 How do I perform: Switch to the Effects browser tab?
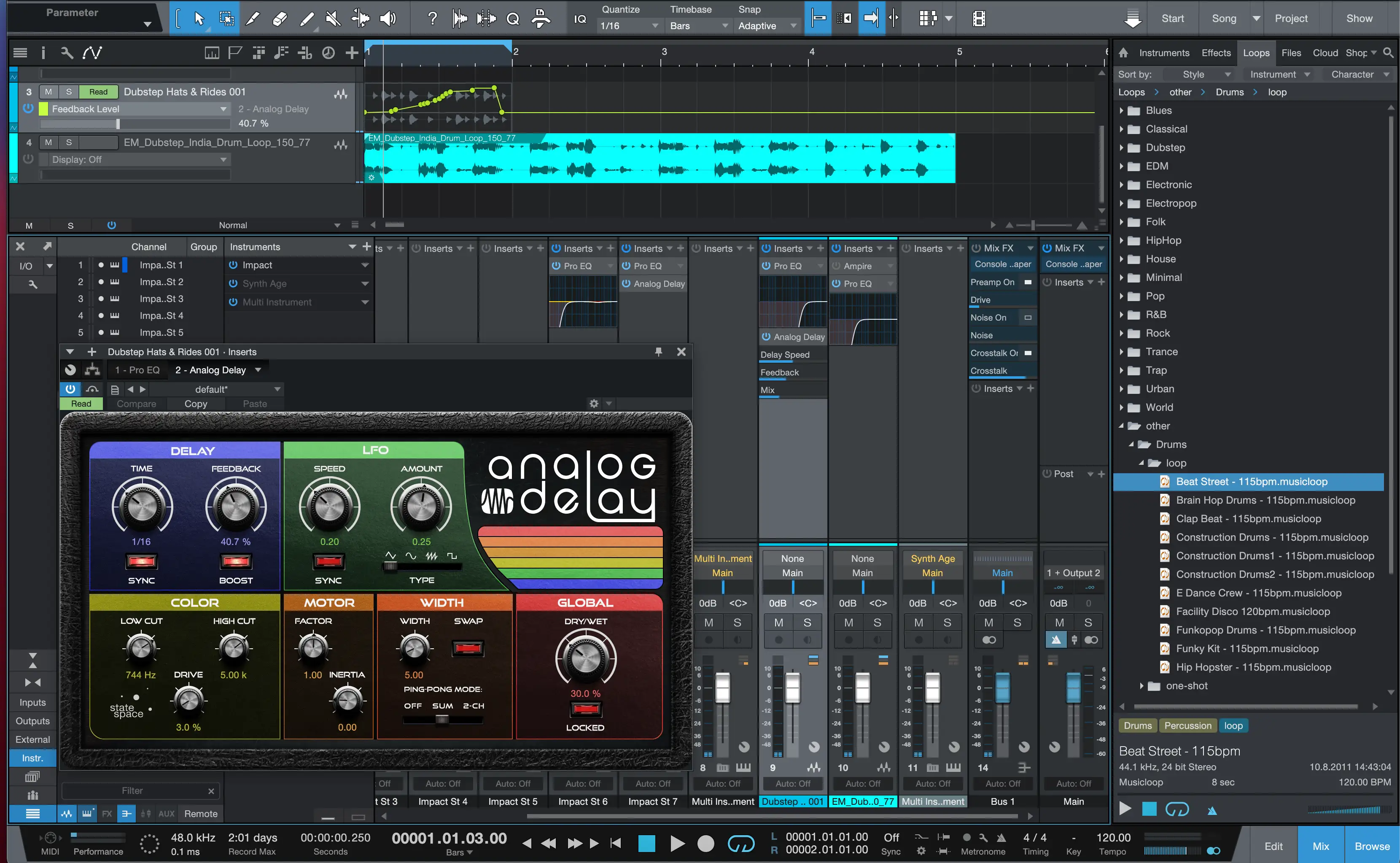pyautogui.click(x=1216, y=52)
